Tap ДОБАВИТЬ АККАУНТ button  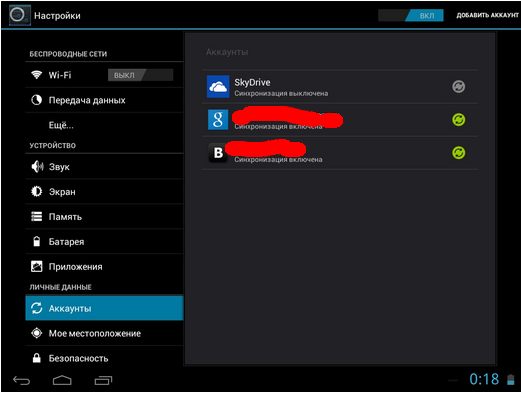pos(487,15)
